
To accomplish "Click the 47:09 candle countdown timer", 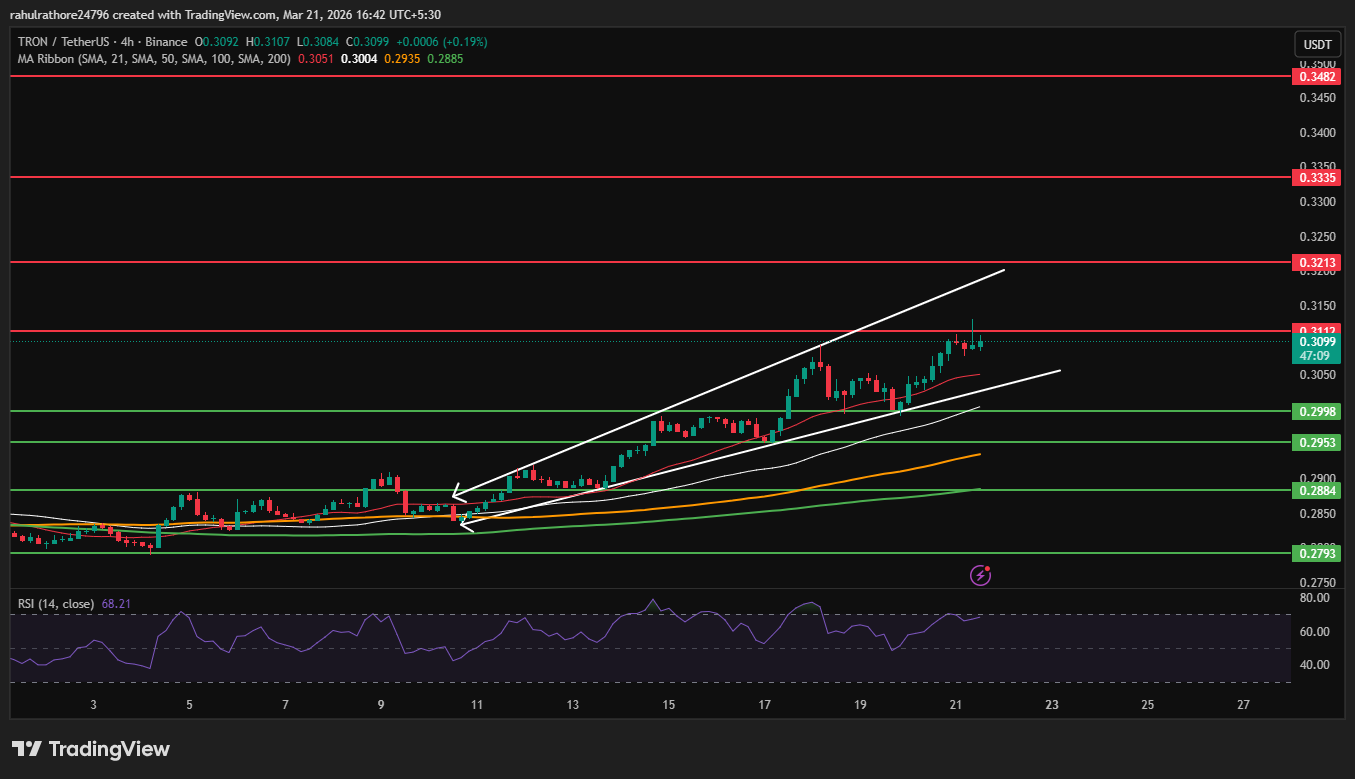I will (1315, 355).
